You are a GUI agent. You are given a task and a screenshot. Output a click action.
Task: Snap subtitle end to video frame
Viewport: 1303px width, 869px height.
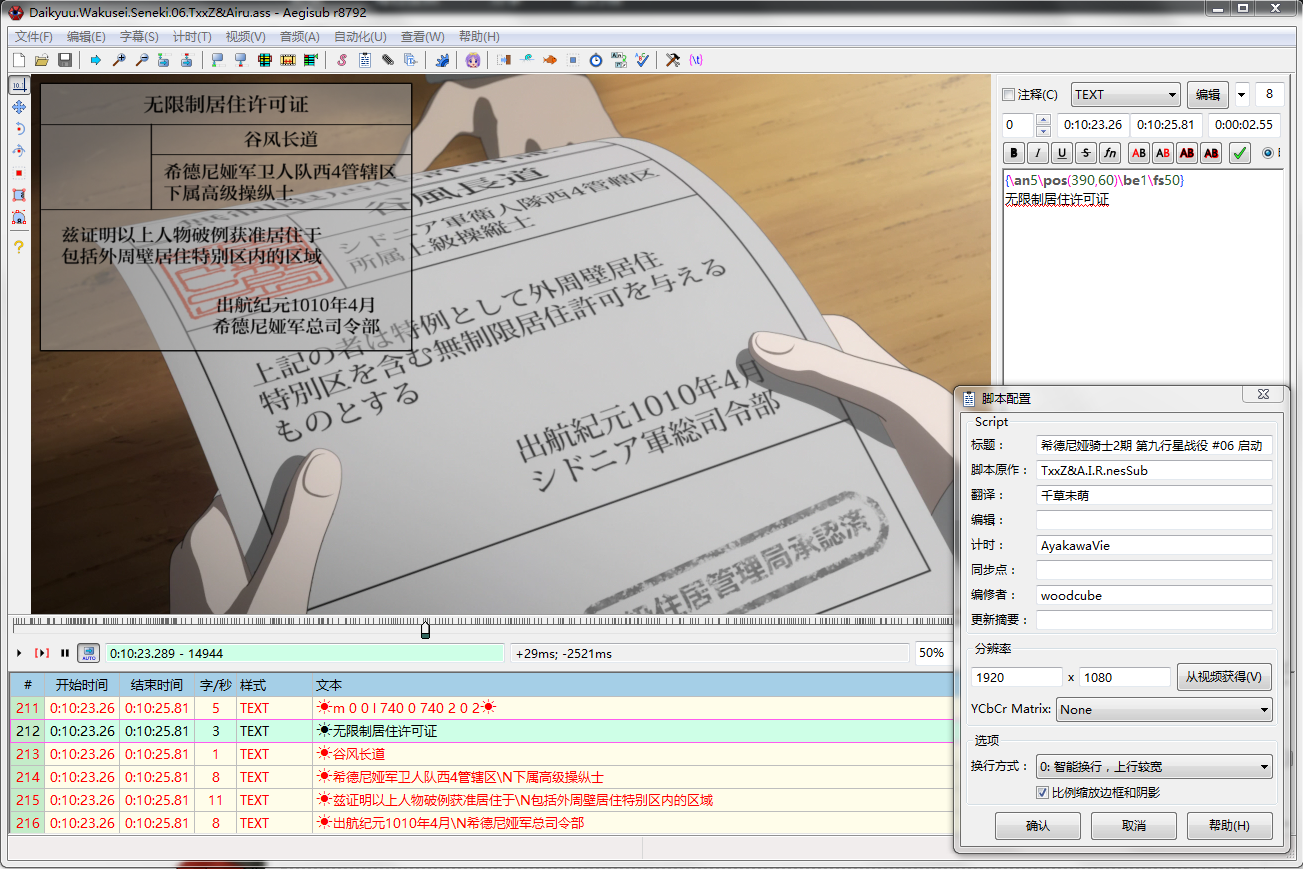241,60
